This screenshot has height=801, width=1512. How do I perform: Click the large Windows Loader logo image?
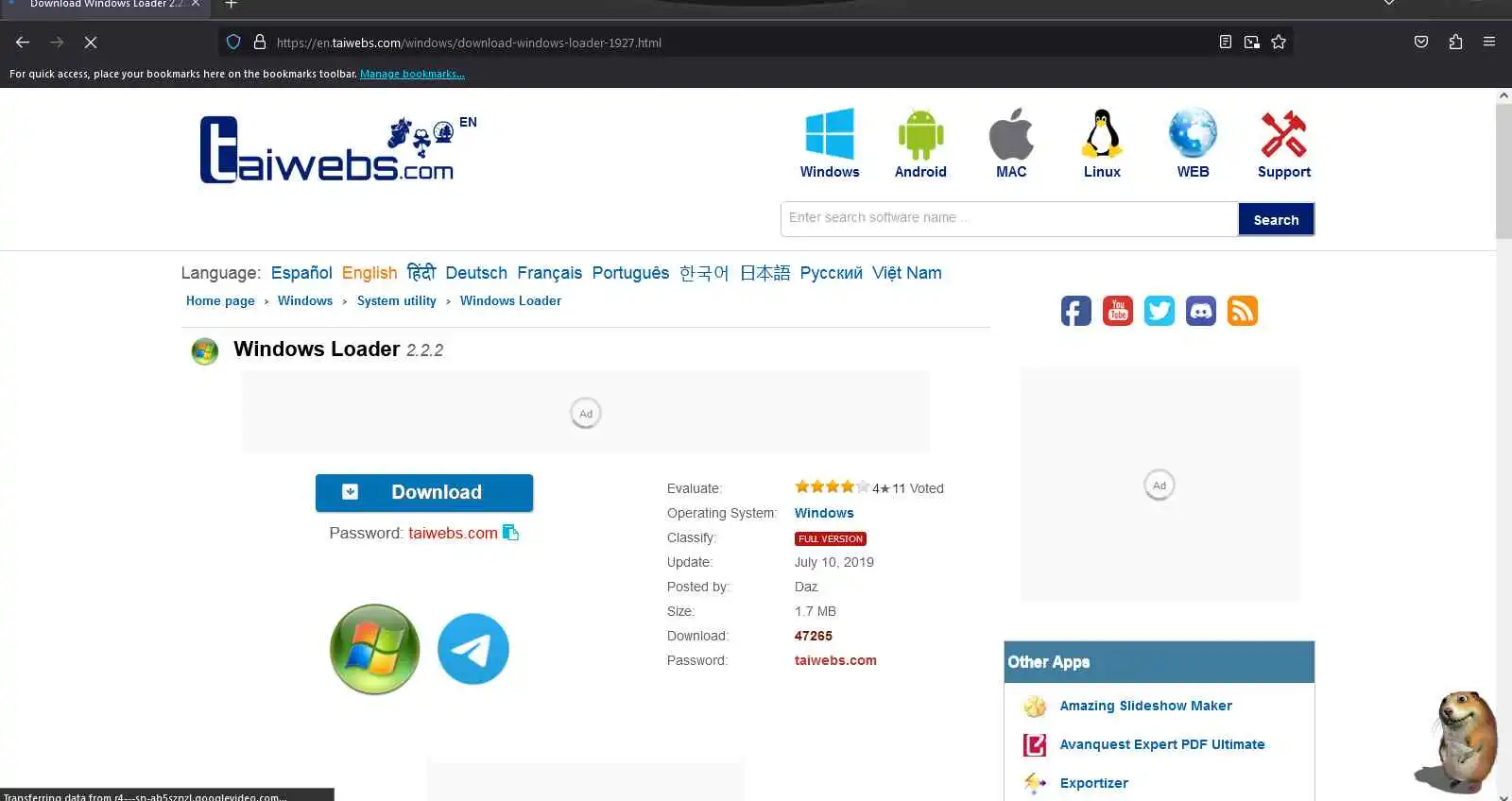click(x=375, y=649)
